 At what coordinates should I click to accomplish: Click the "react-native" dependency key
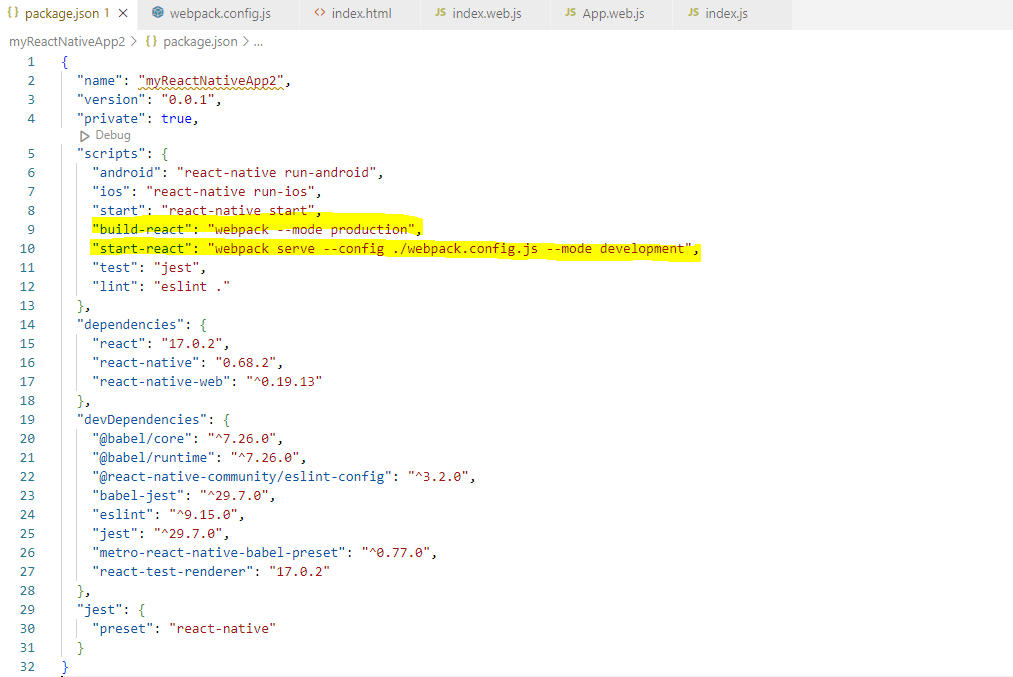click(x=146, y=362)
